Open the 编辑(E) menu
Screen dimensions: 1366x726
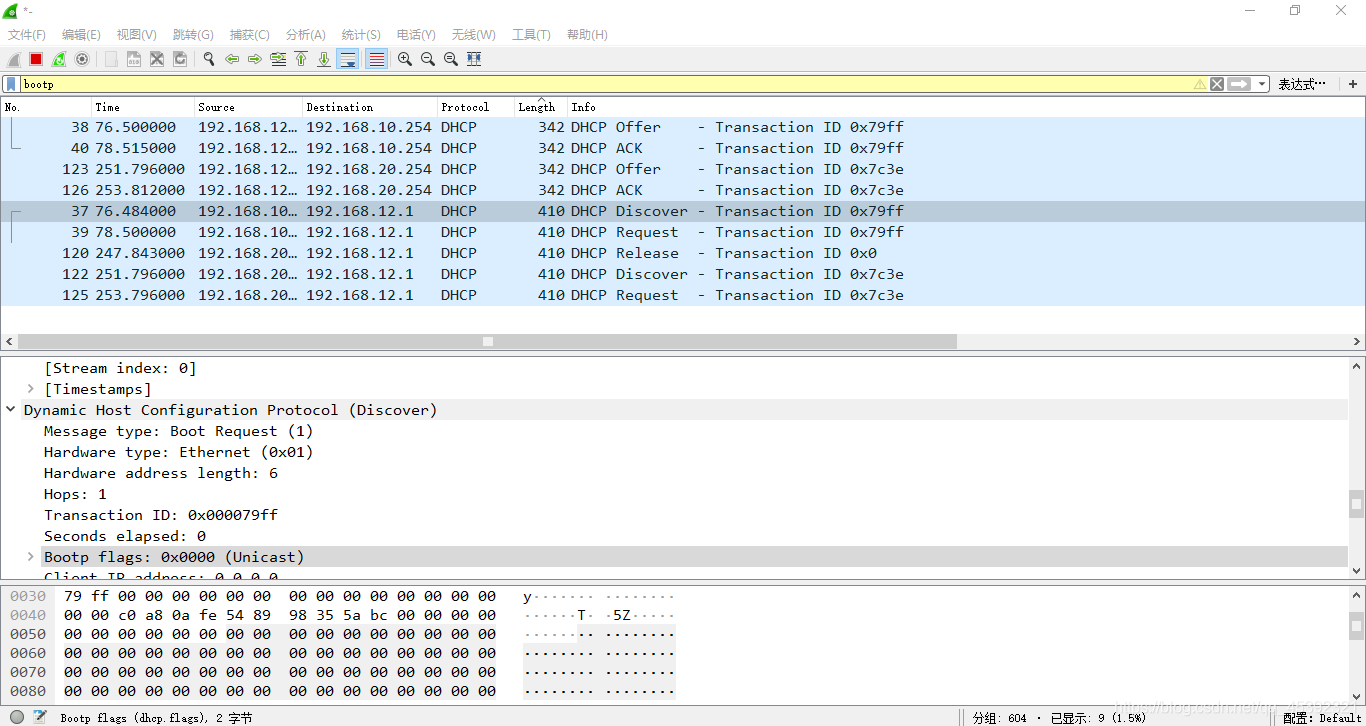(81, 34)
